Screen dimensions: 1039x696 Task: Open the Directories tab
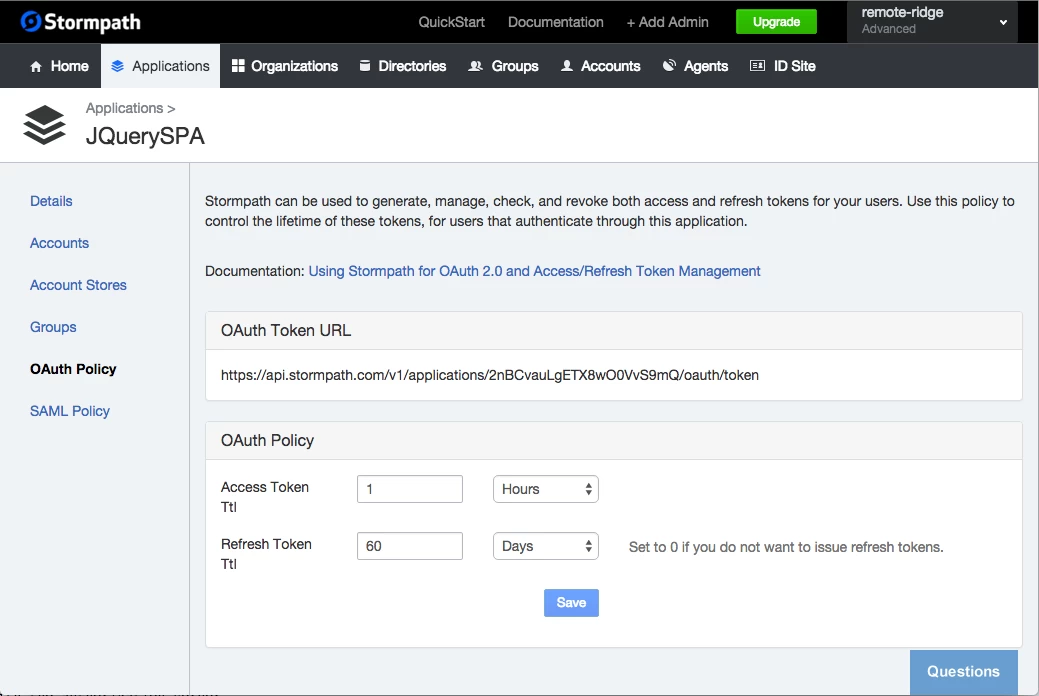point(403,66)
